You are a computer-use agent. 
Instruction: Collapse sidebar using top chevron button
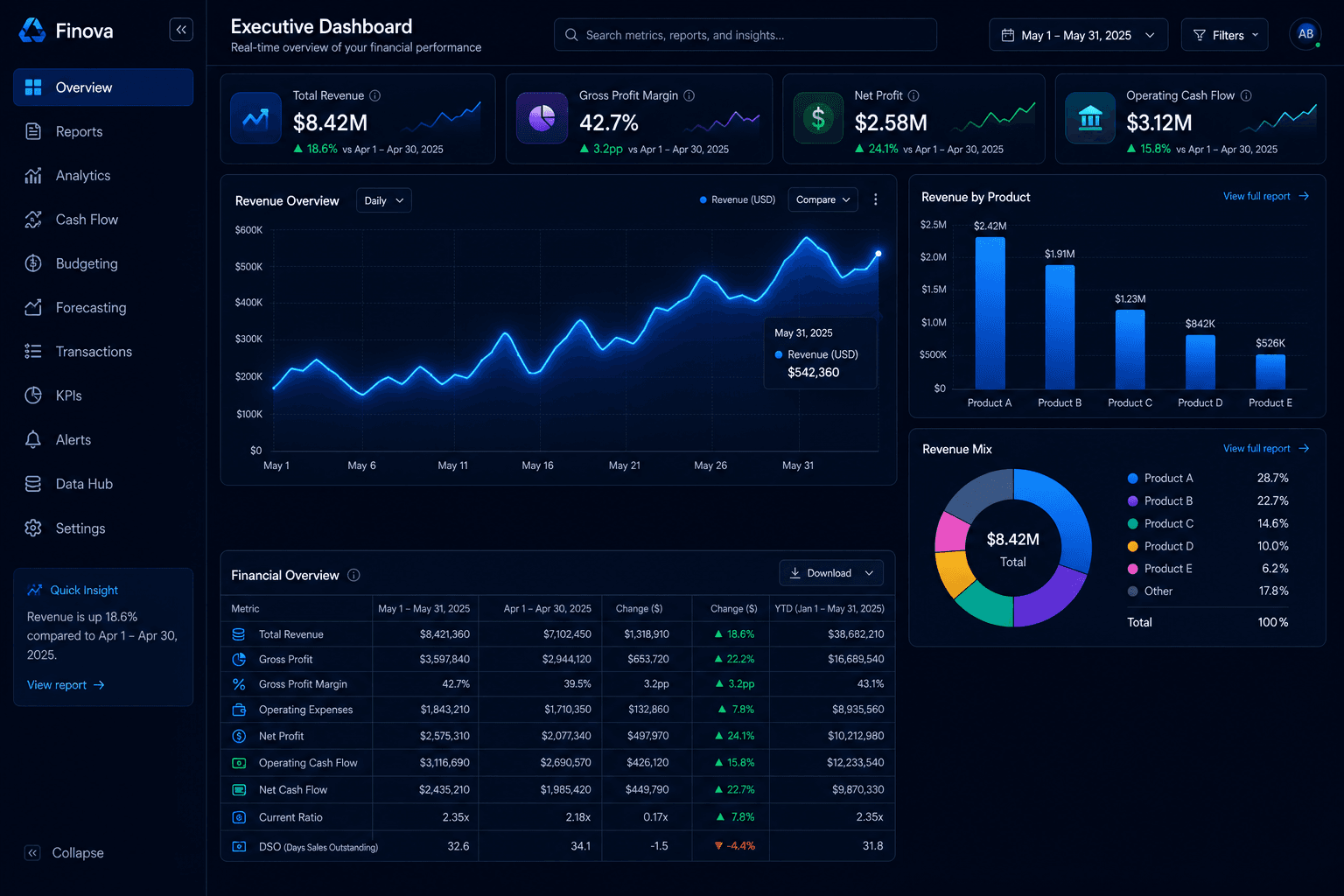pyautogui.click(x=181, y=30)
